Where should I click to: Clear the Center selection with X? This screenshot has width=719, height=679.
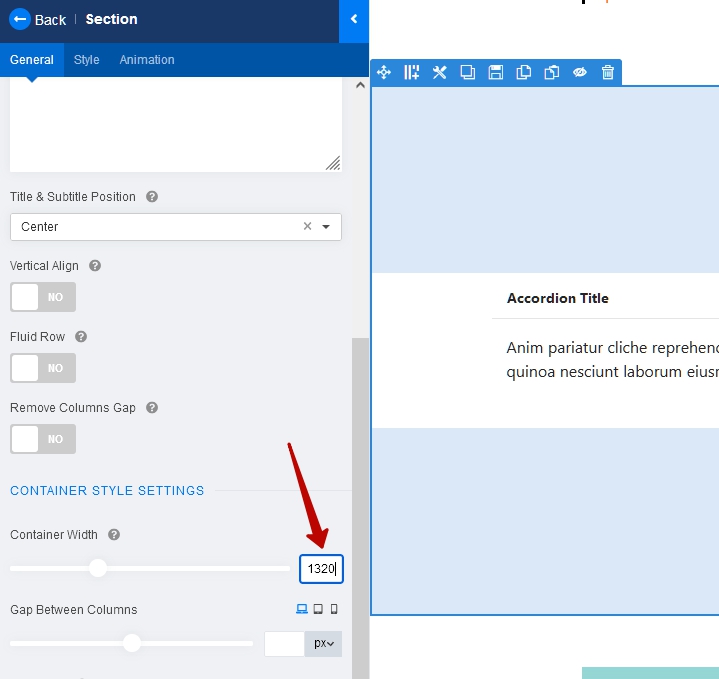(307, 227)
